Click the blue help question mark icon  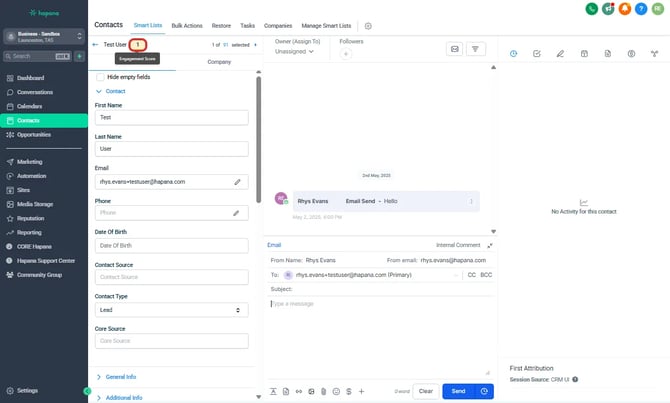(x=642, y=9)
